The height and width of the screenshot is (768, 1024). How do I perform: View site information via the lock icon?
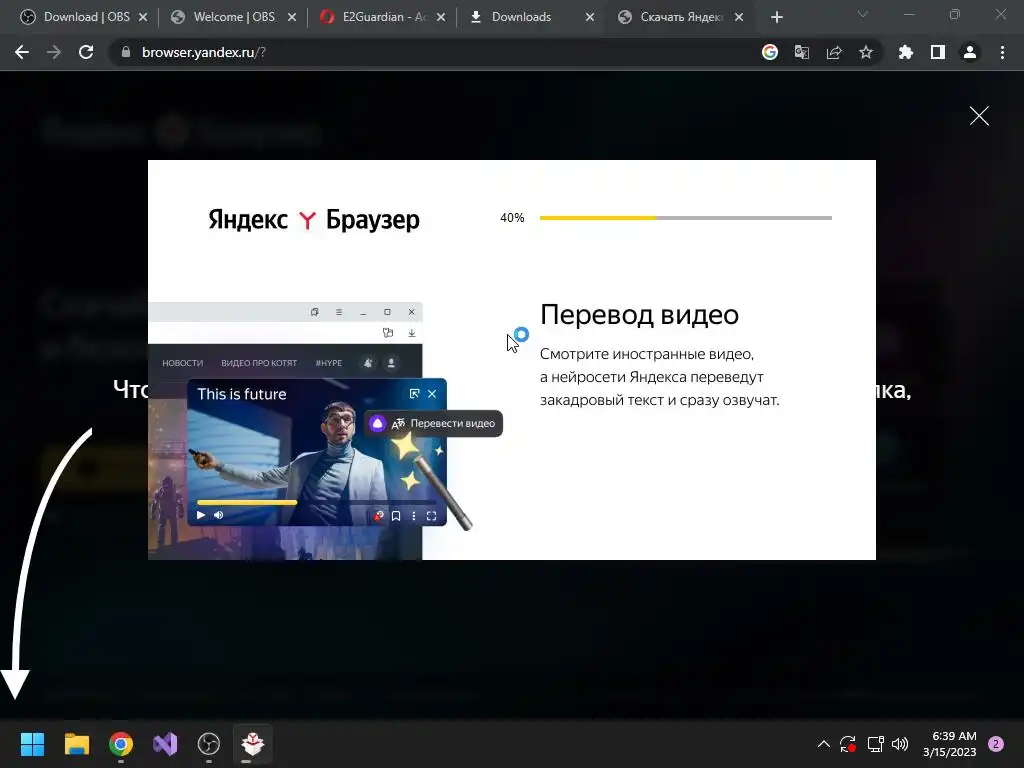pos(125,52)
